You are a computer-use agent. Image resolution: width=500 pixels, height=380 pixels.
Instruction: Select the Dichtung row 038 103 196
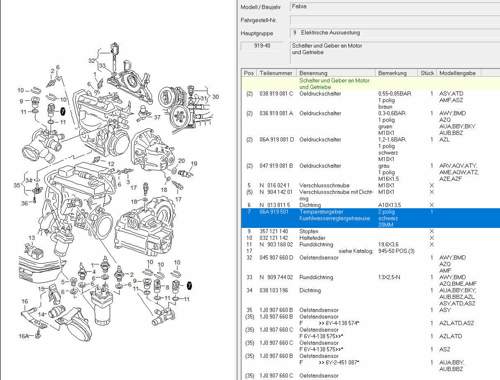click(370, 297)
